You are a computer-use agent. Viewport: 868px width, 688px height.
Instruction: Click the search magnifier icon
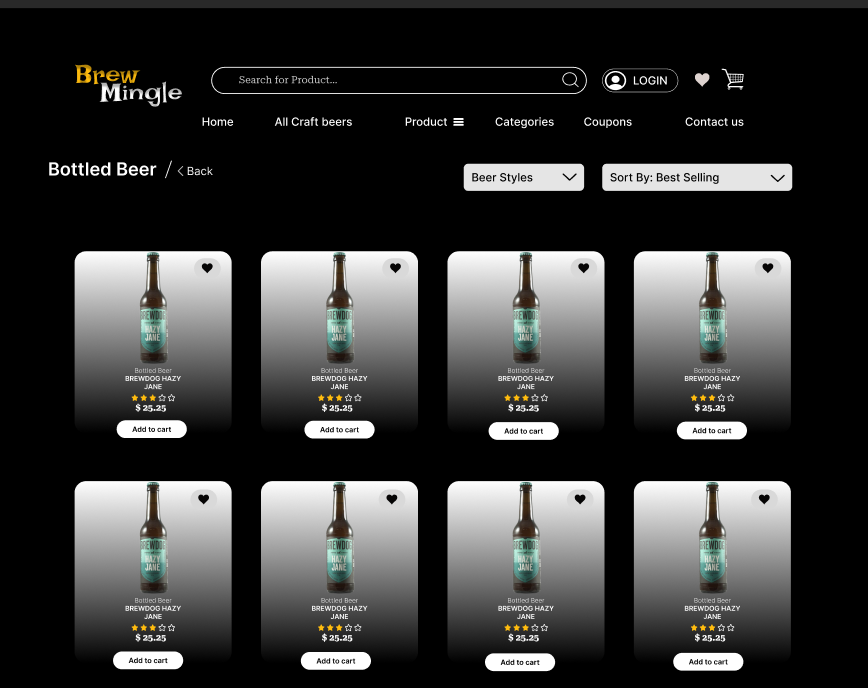[570, 80]
